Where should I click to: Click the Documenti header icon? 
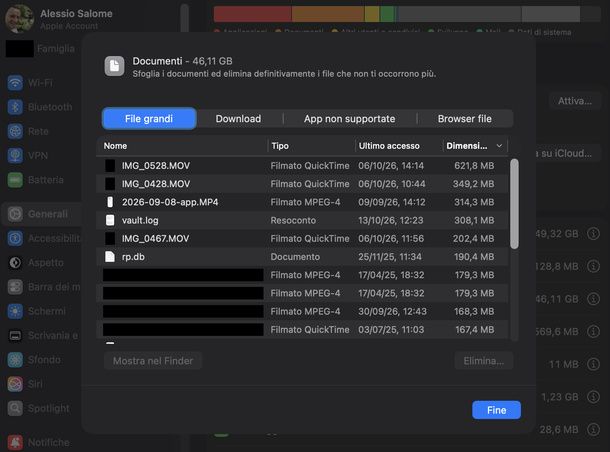pos(114,66)
